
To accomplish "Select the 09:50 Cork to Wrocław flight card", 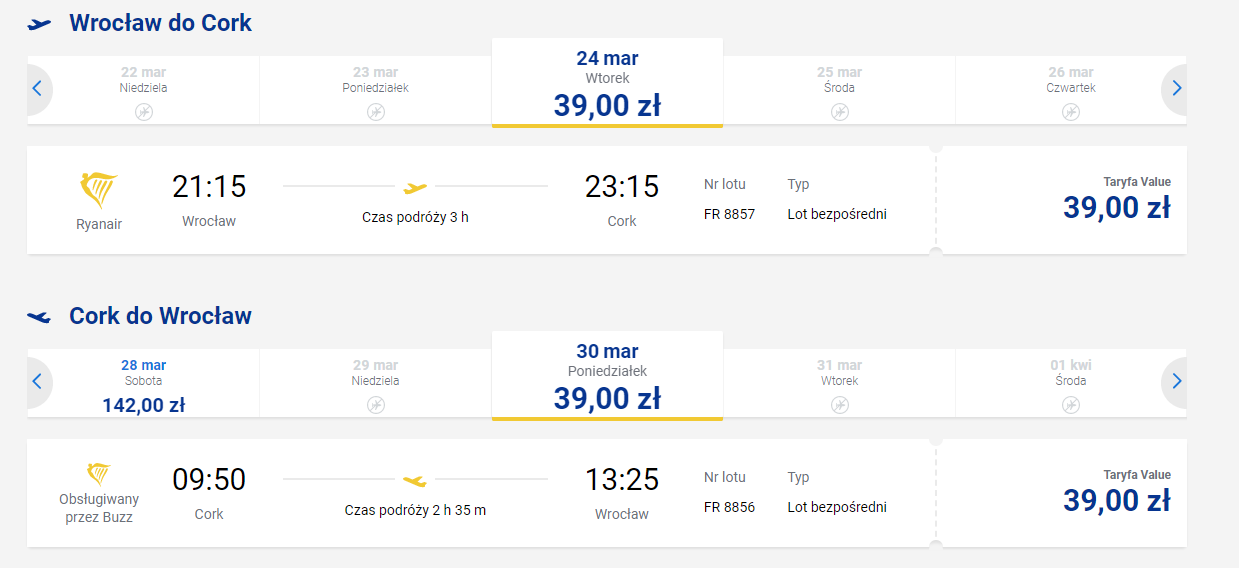I will [x=481, y=493].
